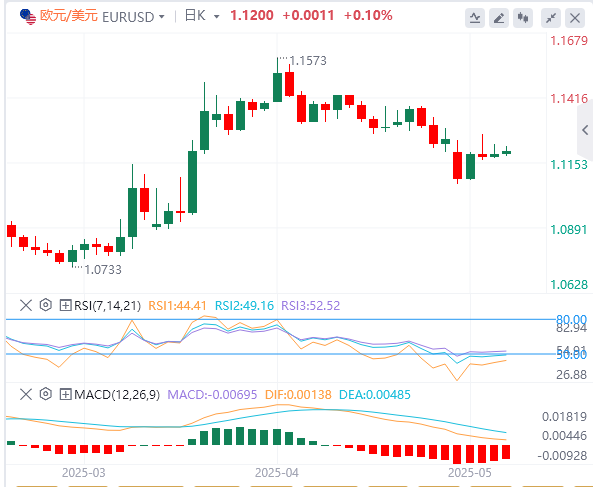The image size is (593, 487).
Task: Toggle the plus box beside MACD(12,26,9)
Action: [65, 394]
